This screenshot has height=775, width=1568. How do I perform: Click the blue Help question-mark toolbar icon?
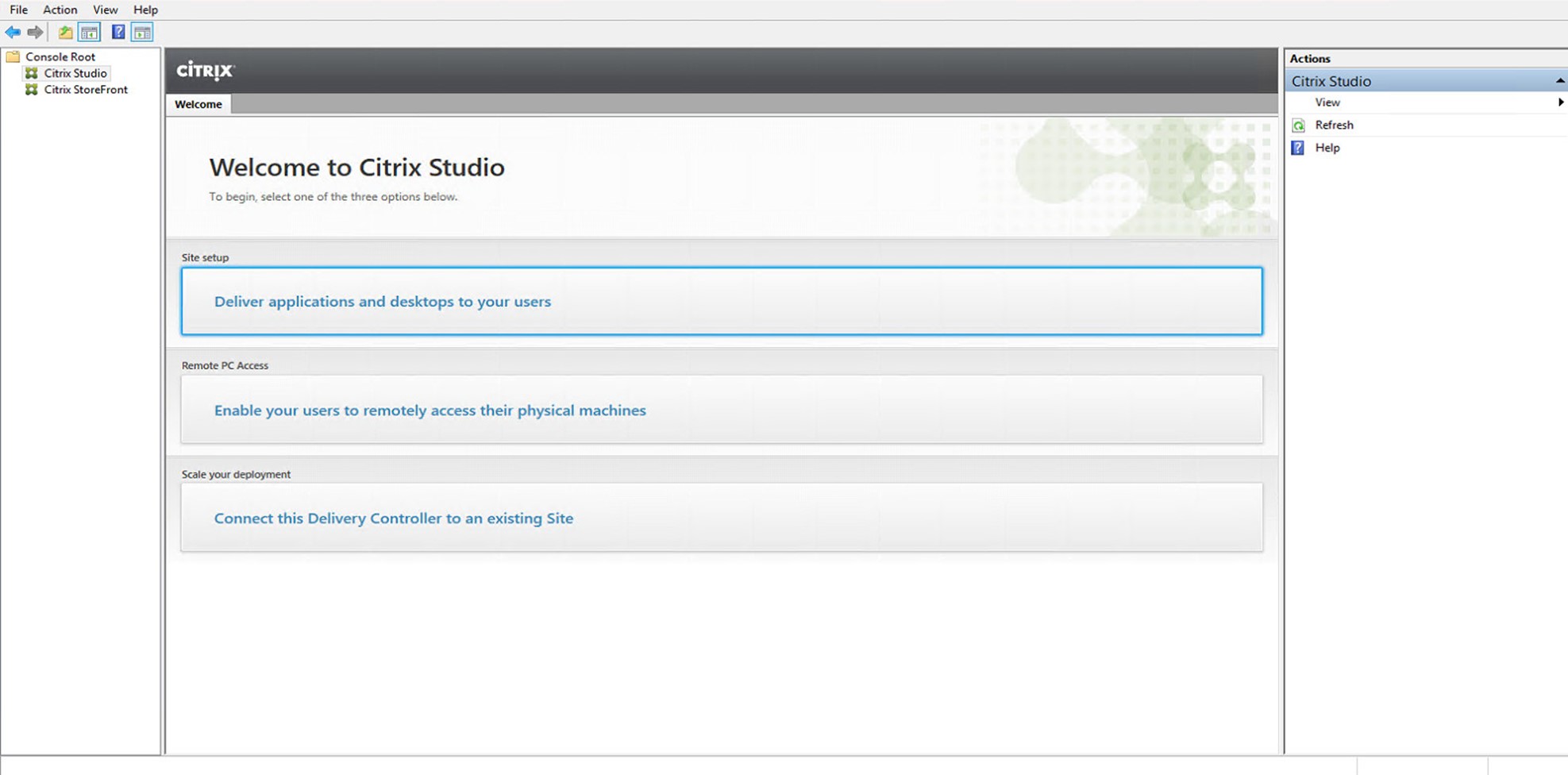point(118,33)
